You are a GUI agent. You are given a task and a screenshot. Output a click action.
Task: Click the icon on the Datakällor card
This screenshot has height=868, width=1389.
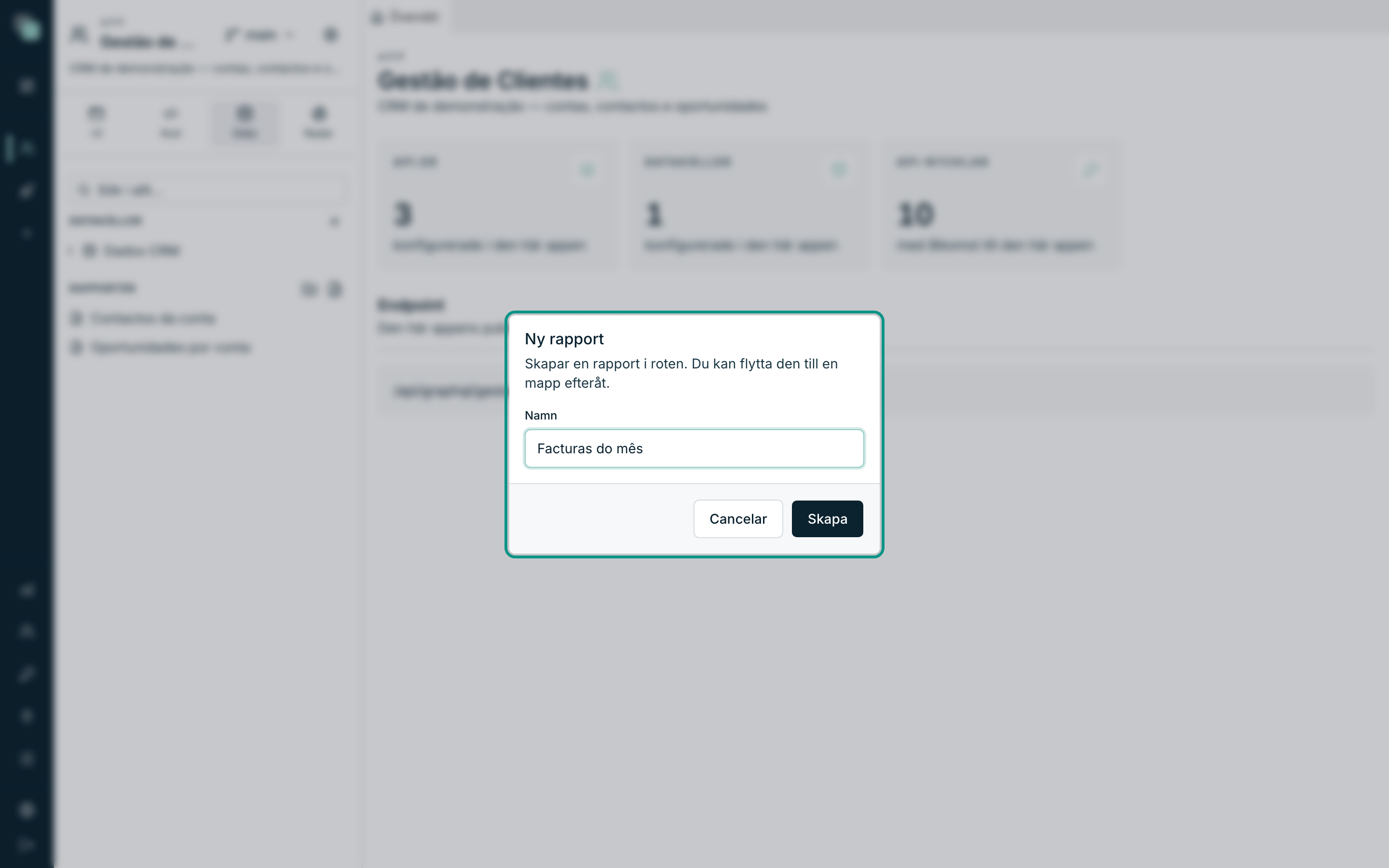(x=839, y=170)
